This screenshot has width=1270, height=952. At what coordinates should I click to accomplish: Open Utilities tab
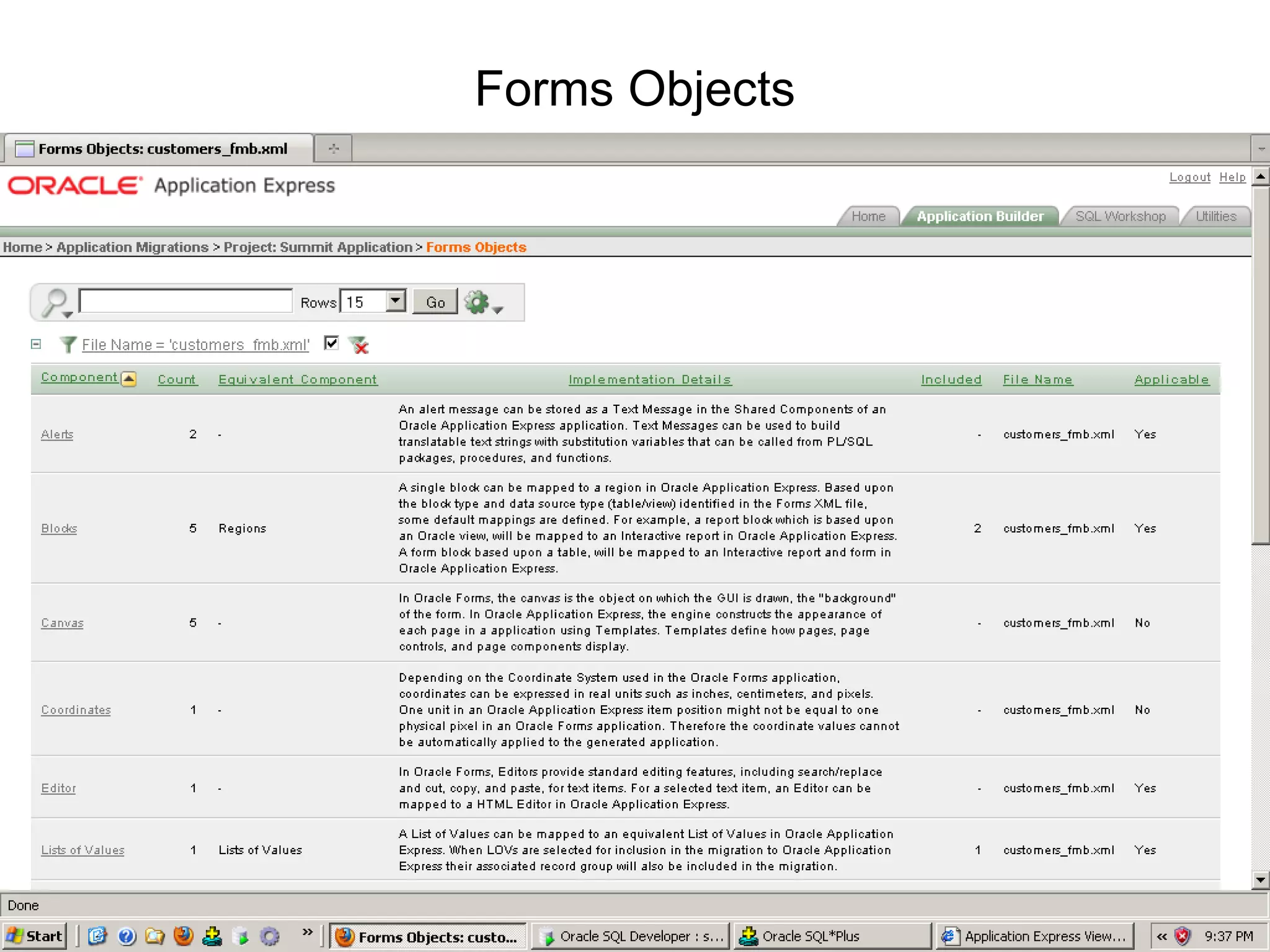pos(1215,216)
